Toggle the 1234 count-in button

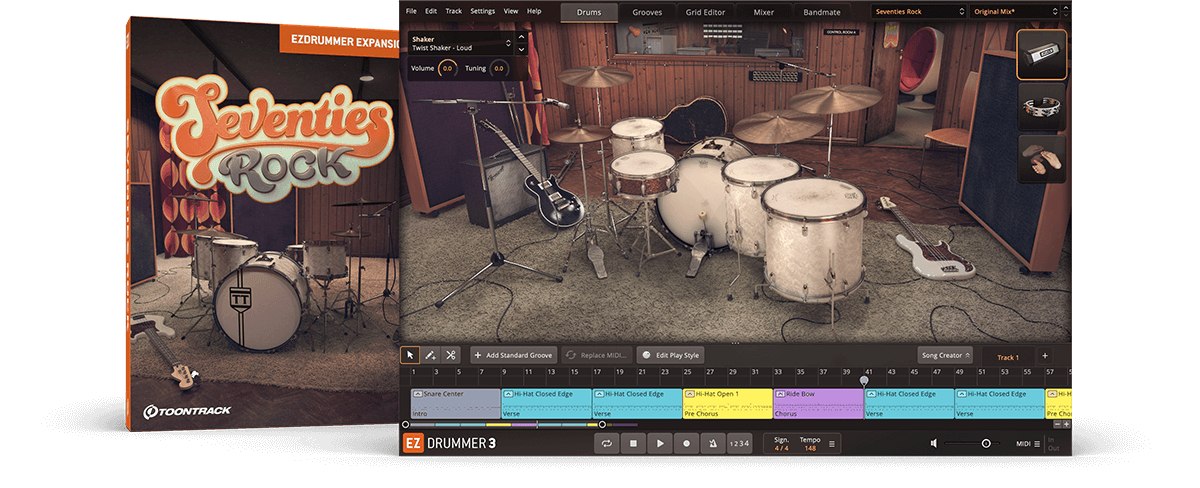pyautogui.click(x=738, y=443)
